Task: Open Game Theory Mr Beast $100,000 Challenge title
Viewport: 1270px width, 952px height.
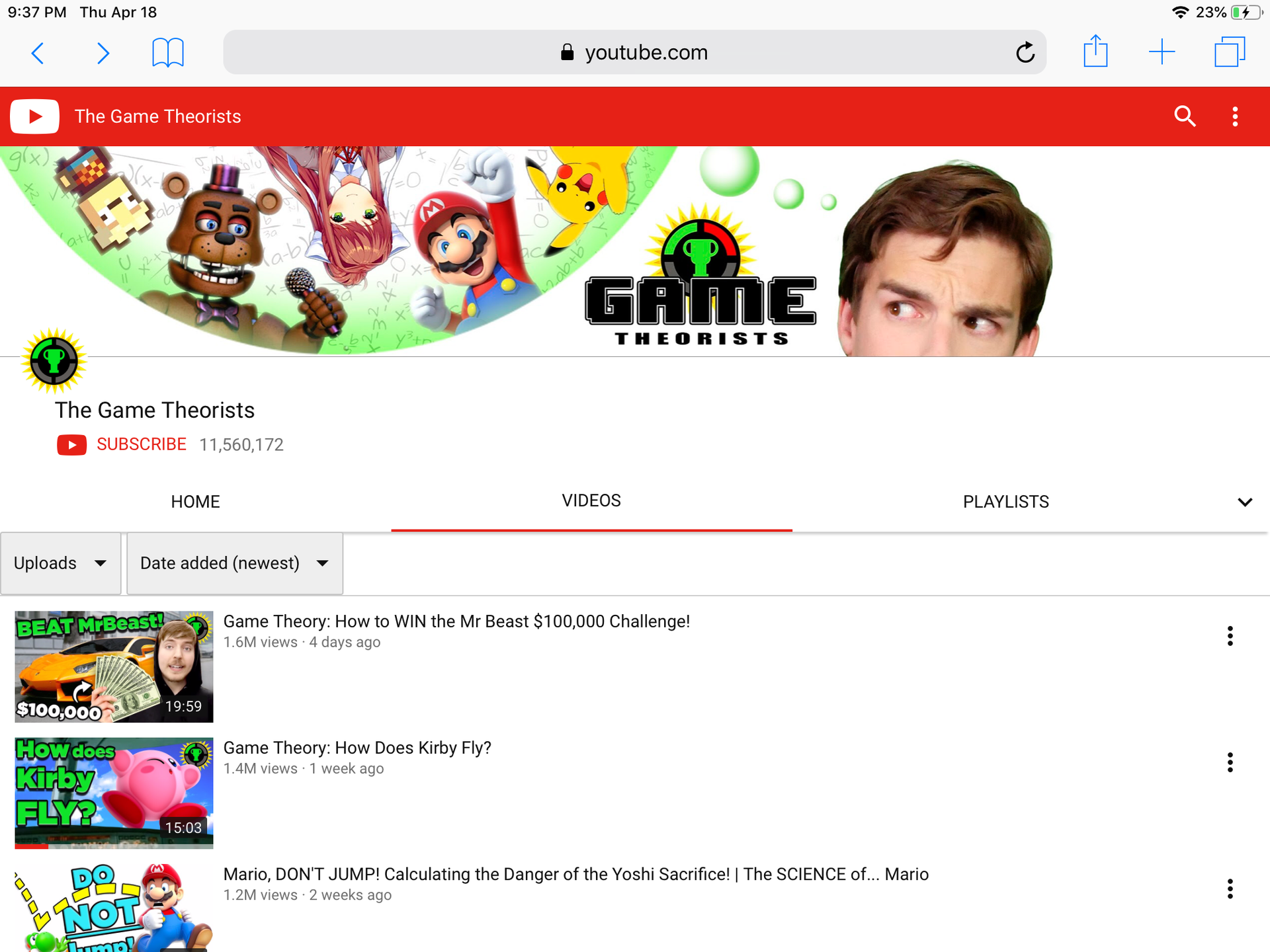Action: click(456, 621)
